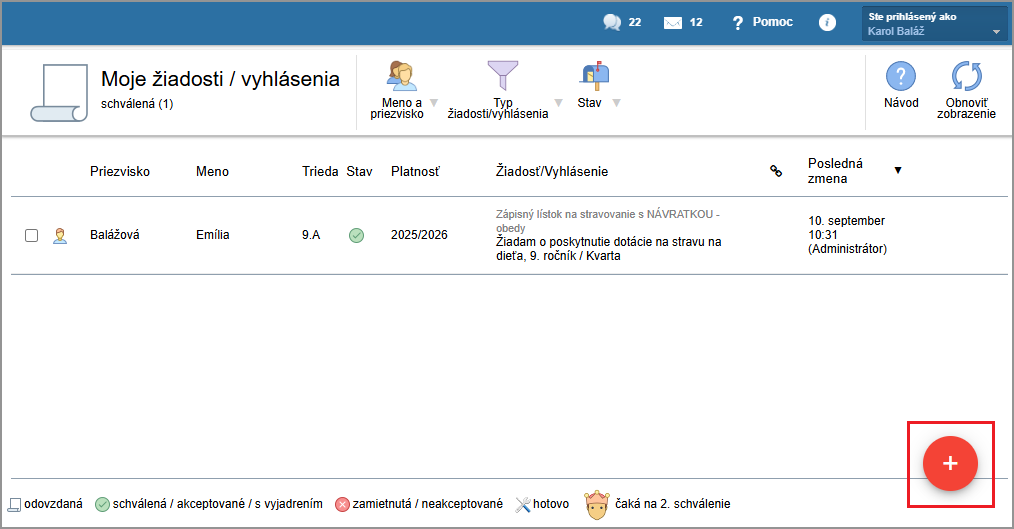Image resolution: width=1014 pixels, height=529 pixels.
Task: Click the student person icon beside Balážová
Action: [60, 235]
